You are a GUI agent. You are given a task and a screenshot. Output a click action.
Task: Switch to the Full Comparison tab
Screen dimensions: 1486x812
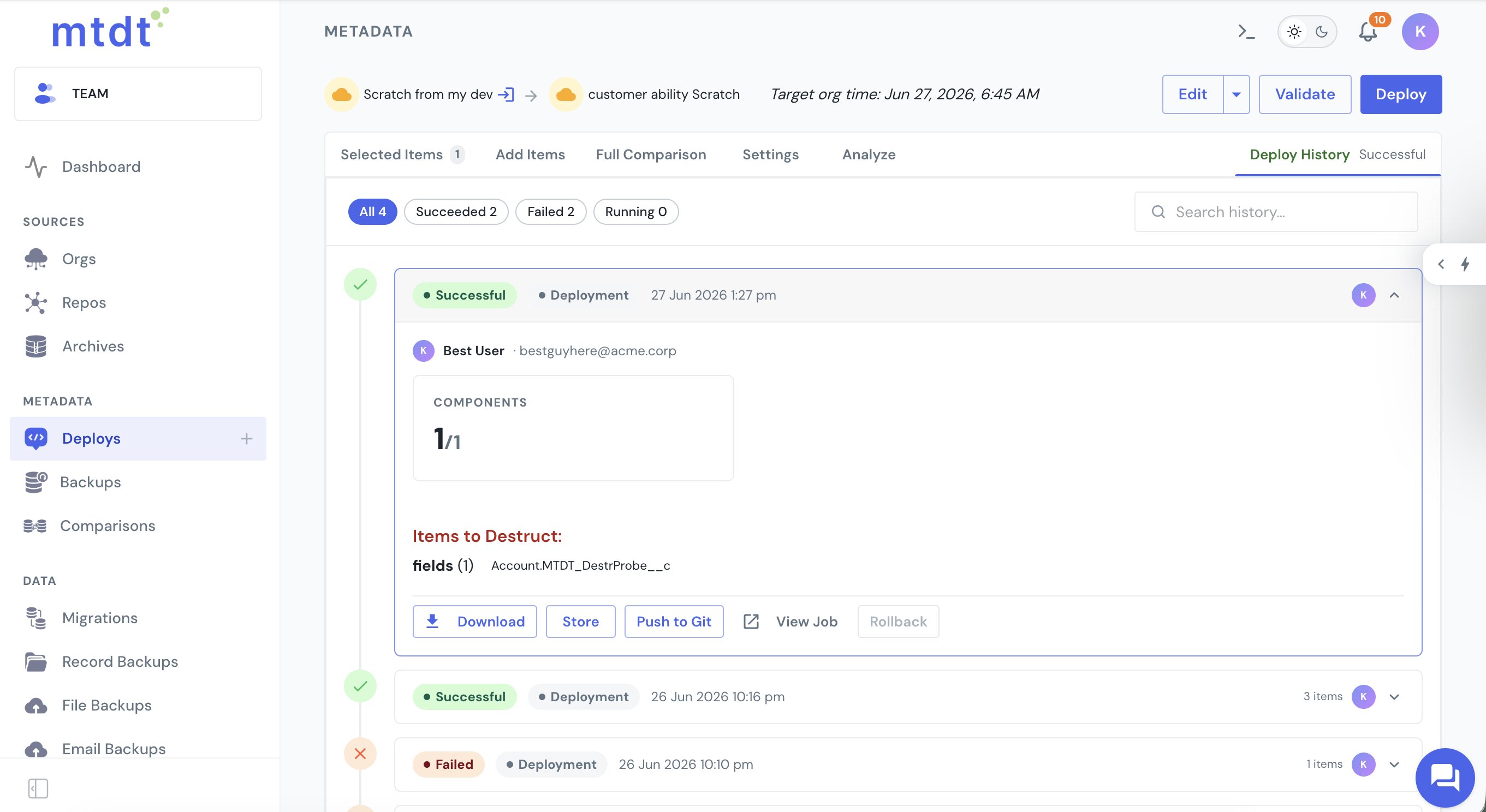[x=651, y=154]
